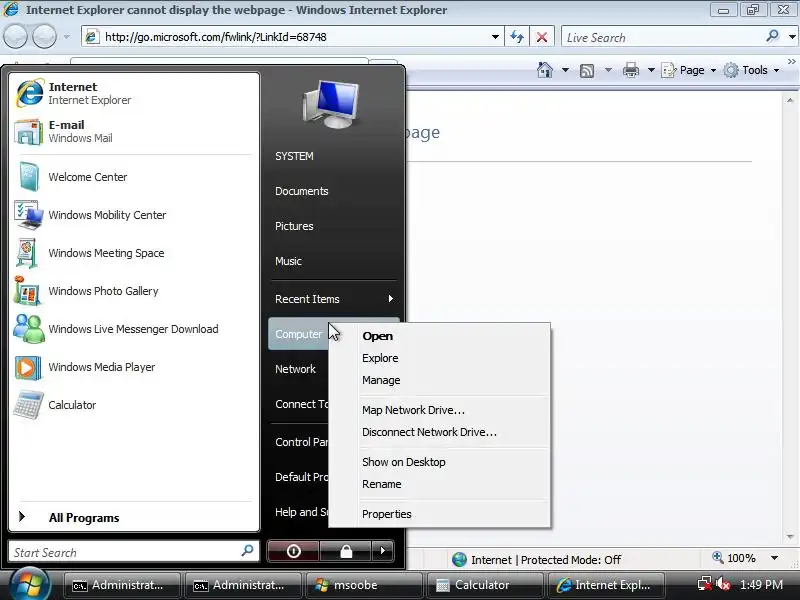
Task: Open Calculator from the Start menu
Action: point(134,405)
